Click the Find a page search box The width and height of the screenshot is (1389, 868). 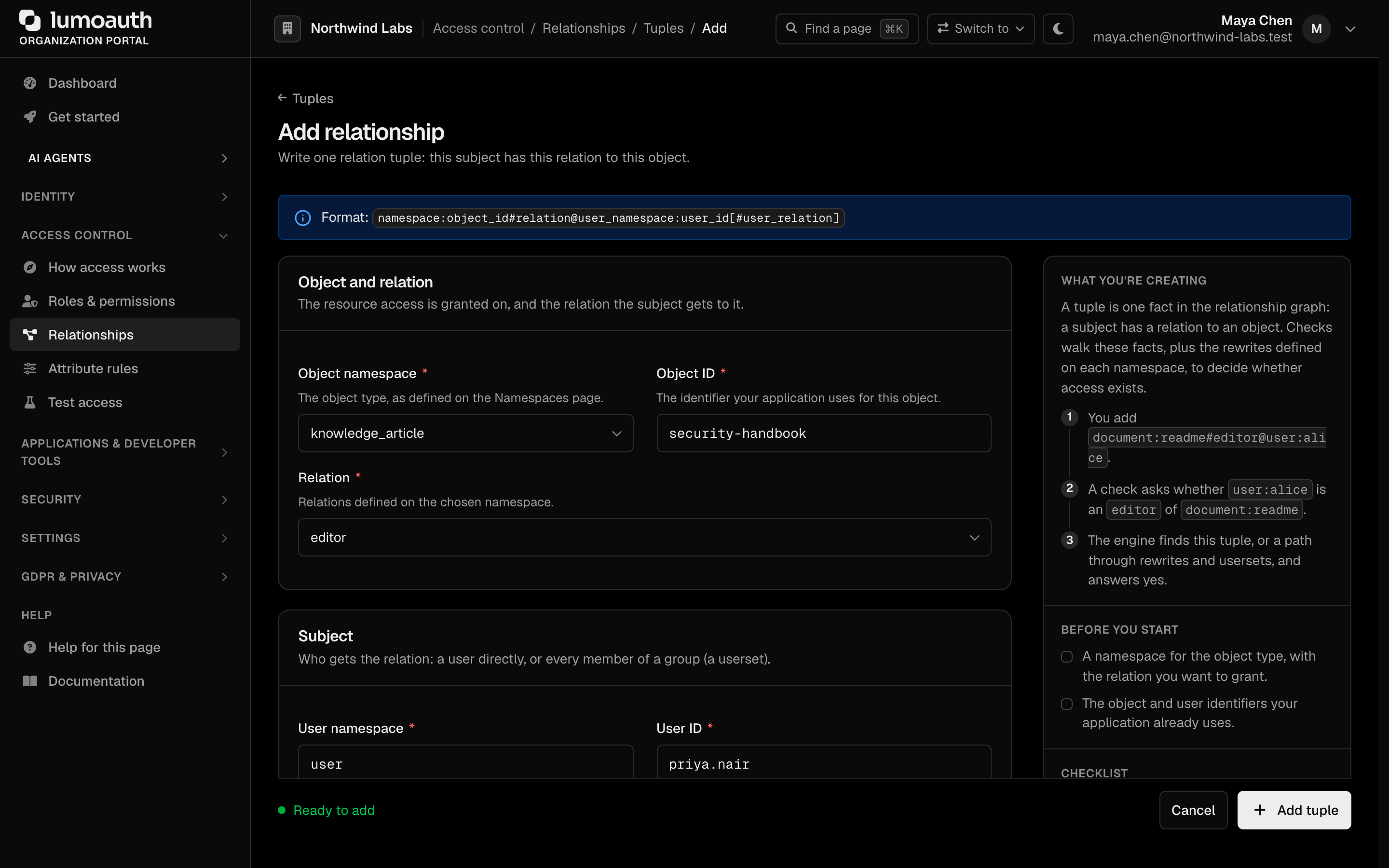(846, 28)
